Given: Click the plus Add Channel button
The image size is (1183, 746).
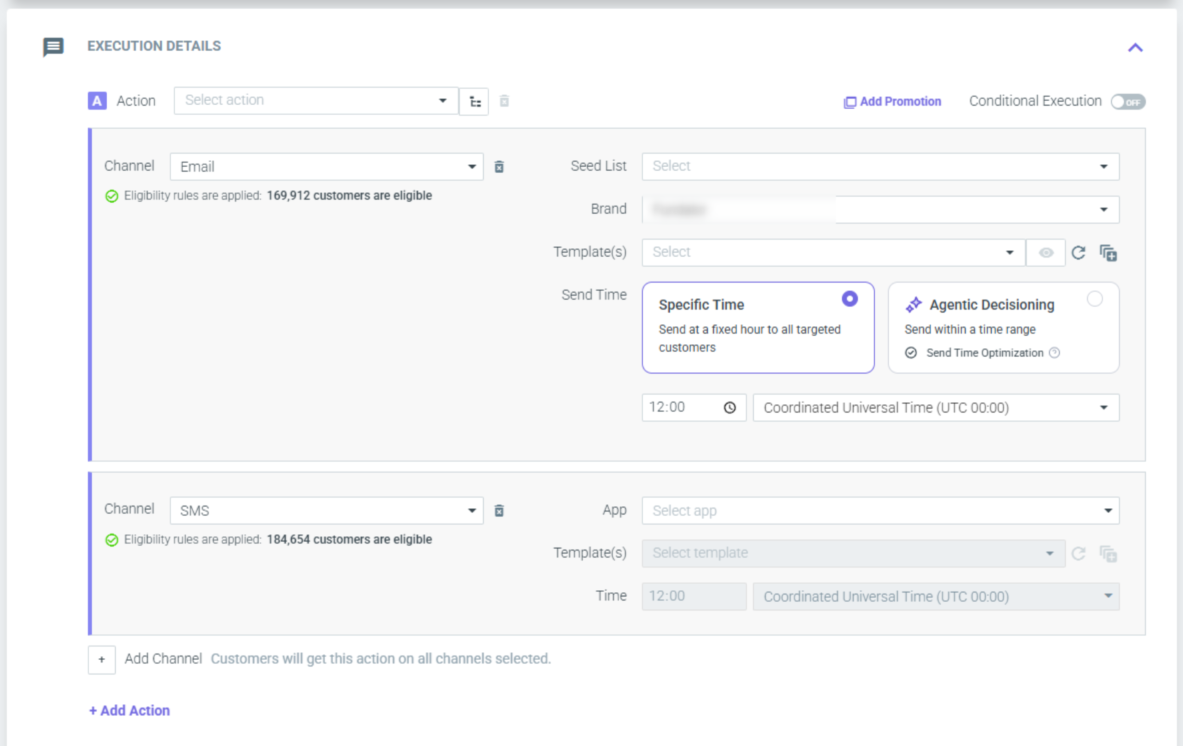Looking at the screenshot, I should [102, 659].
